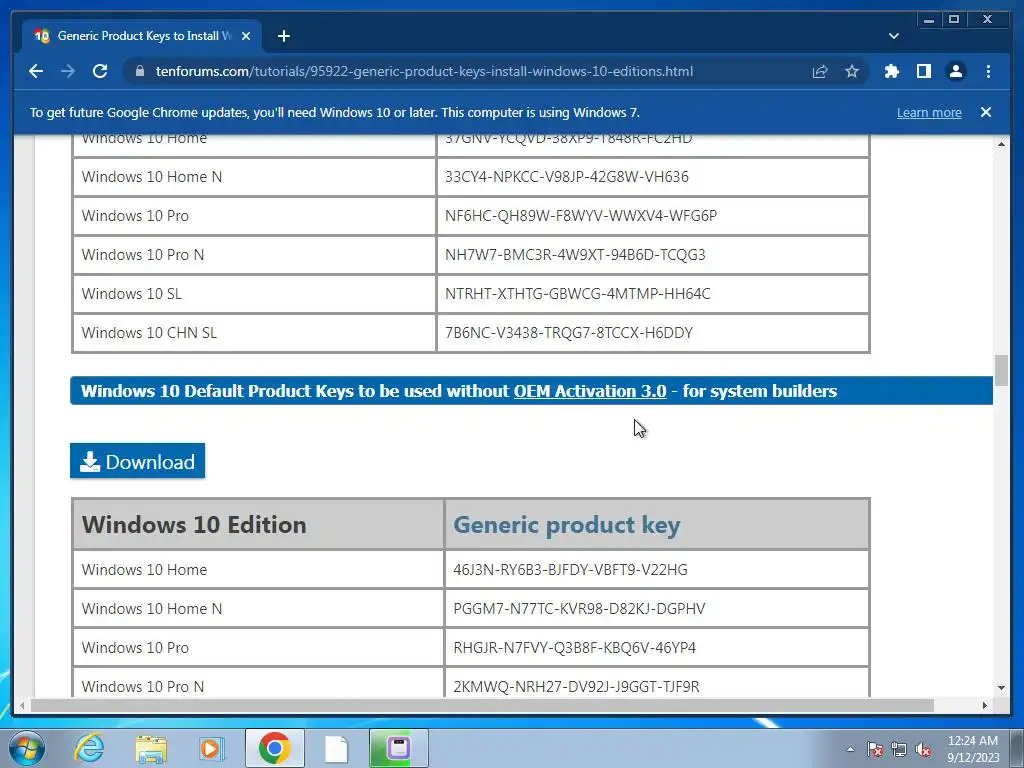
Task: Reload the current page
Action: [100, 71]
